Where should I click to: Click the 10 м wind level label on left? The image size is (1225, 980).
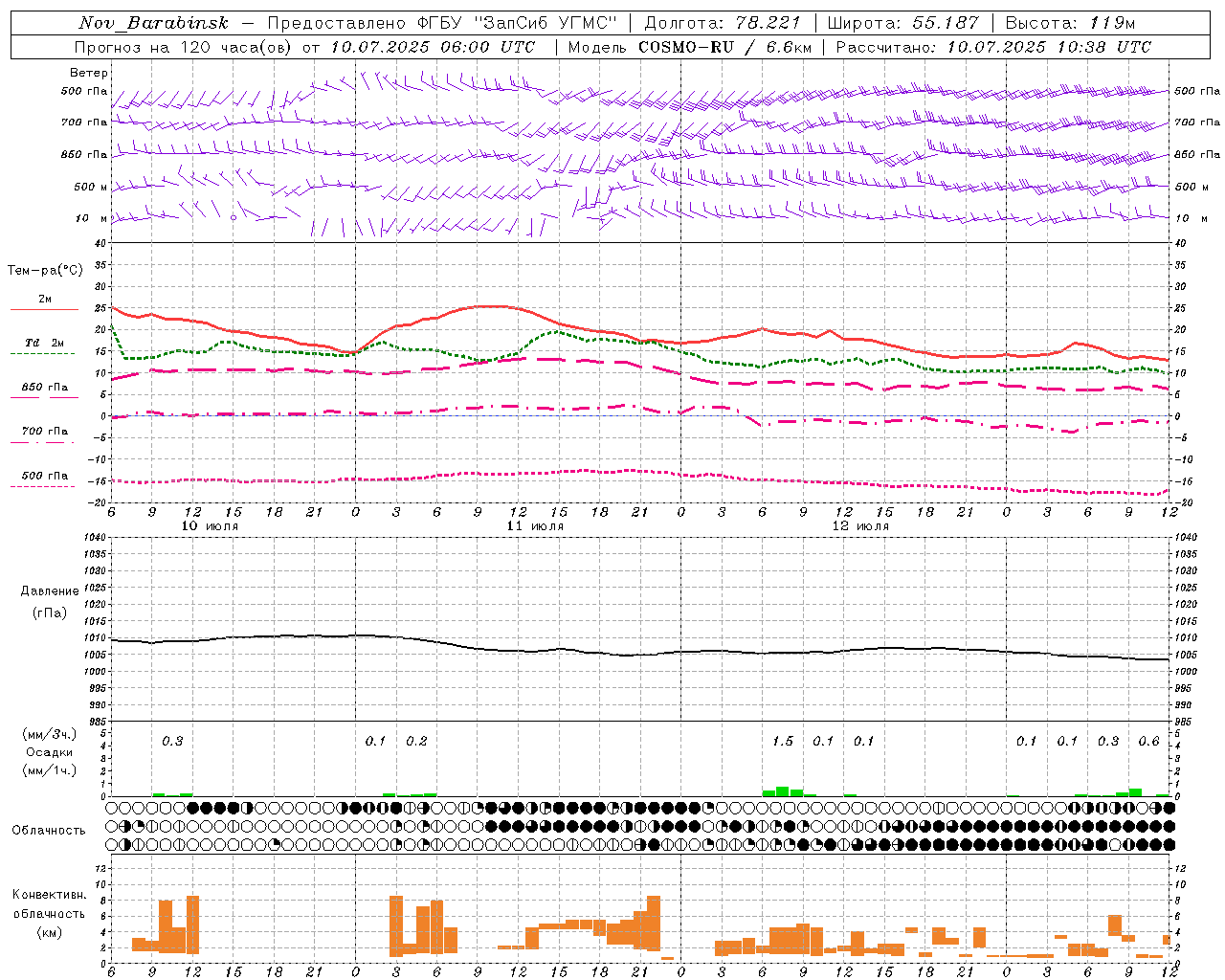coord(92,218)
